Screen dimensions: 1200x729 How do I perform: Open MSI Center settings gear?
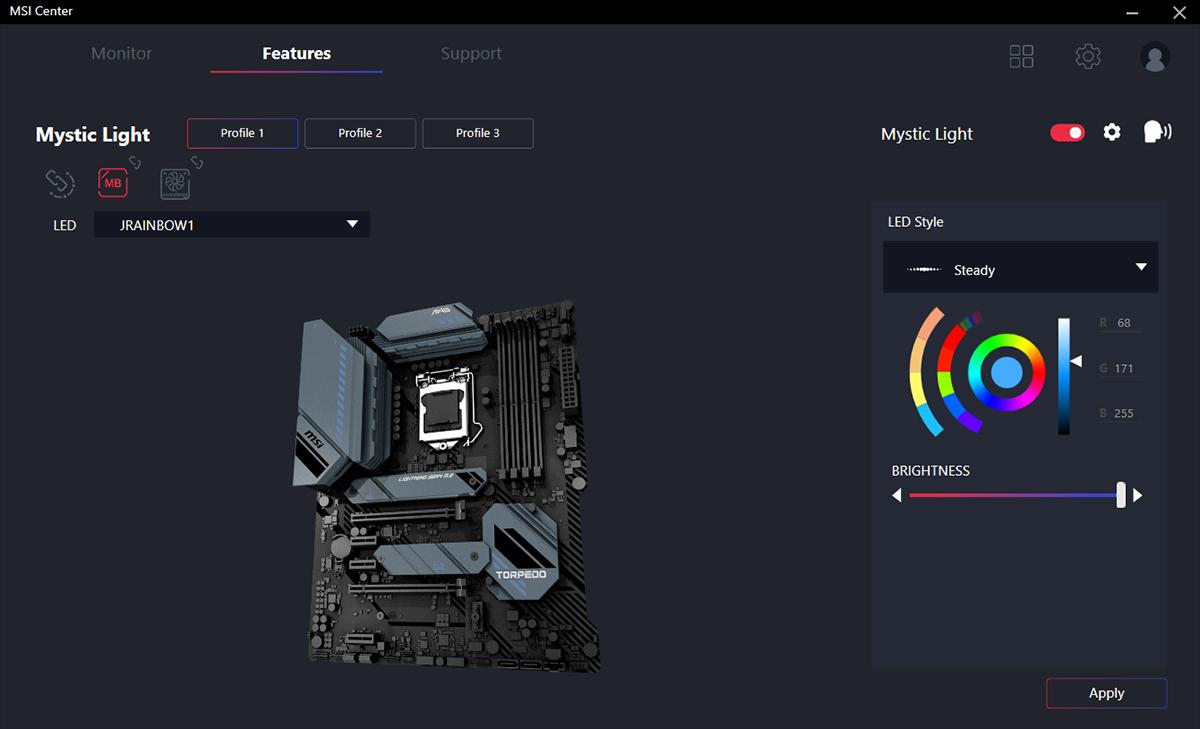(1088, 56)
